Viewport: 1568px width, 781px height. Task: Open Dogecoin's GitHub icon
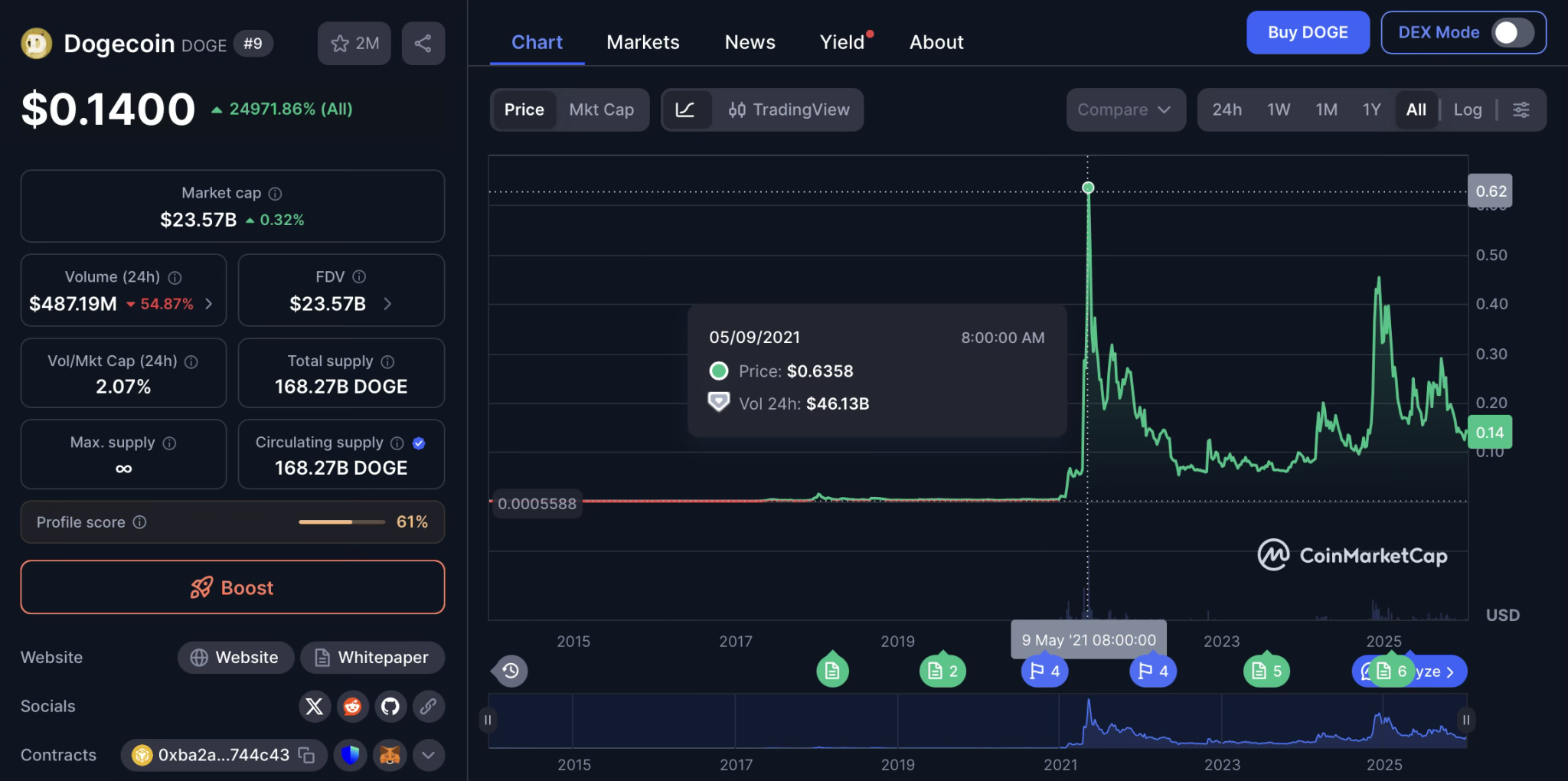pos(390,706)
